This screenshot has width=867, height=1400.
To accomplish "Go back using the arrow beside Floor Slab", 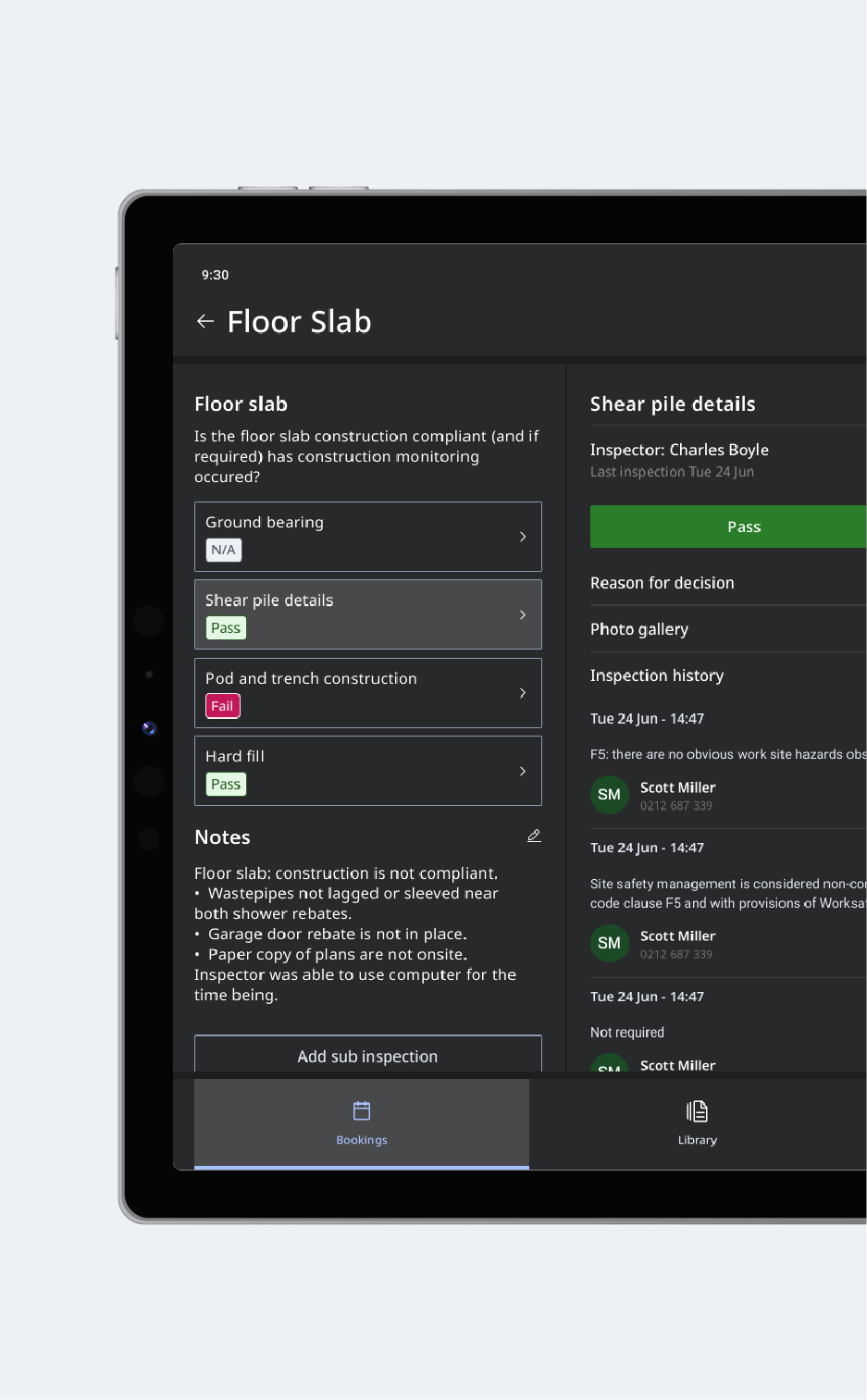I will tap(205, 321).
